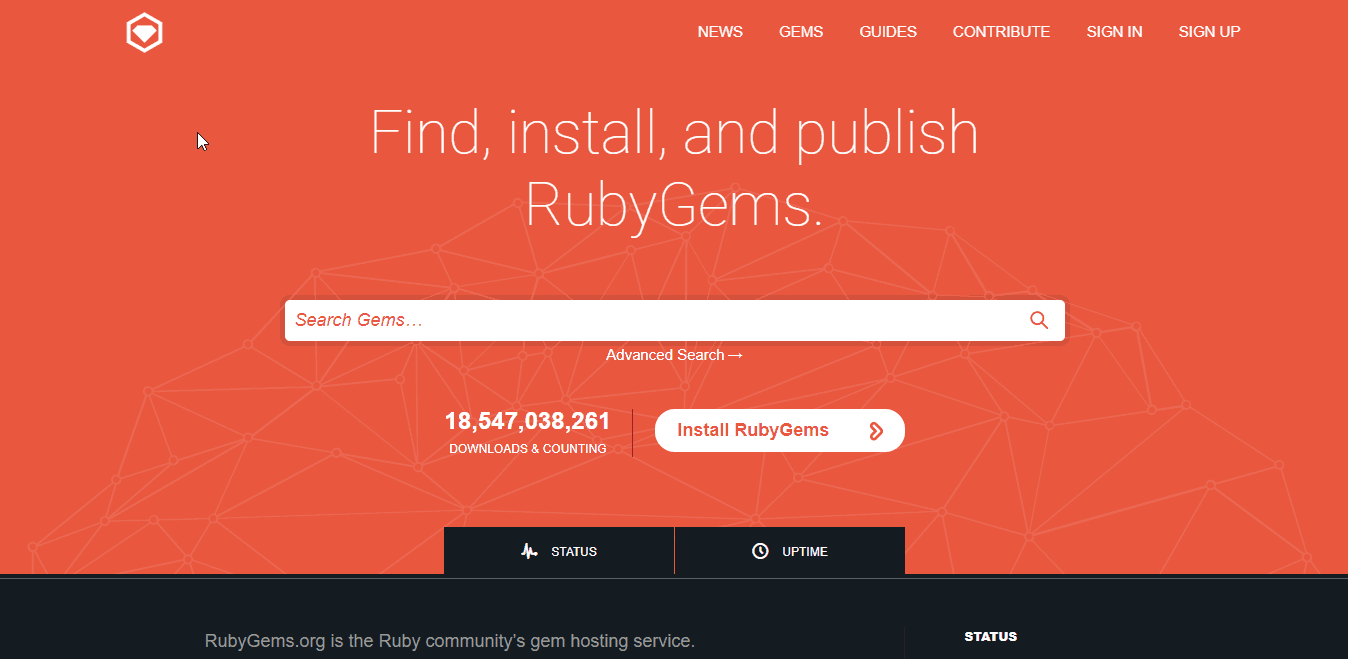
Task: Click the clock icon beside Uptime
Action: [x=760, y=551]
